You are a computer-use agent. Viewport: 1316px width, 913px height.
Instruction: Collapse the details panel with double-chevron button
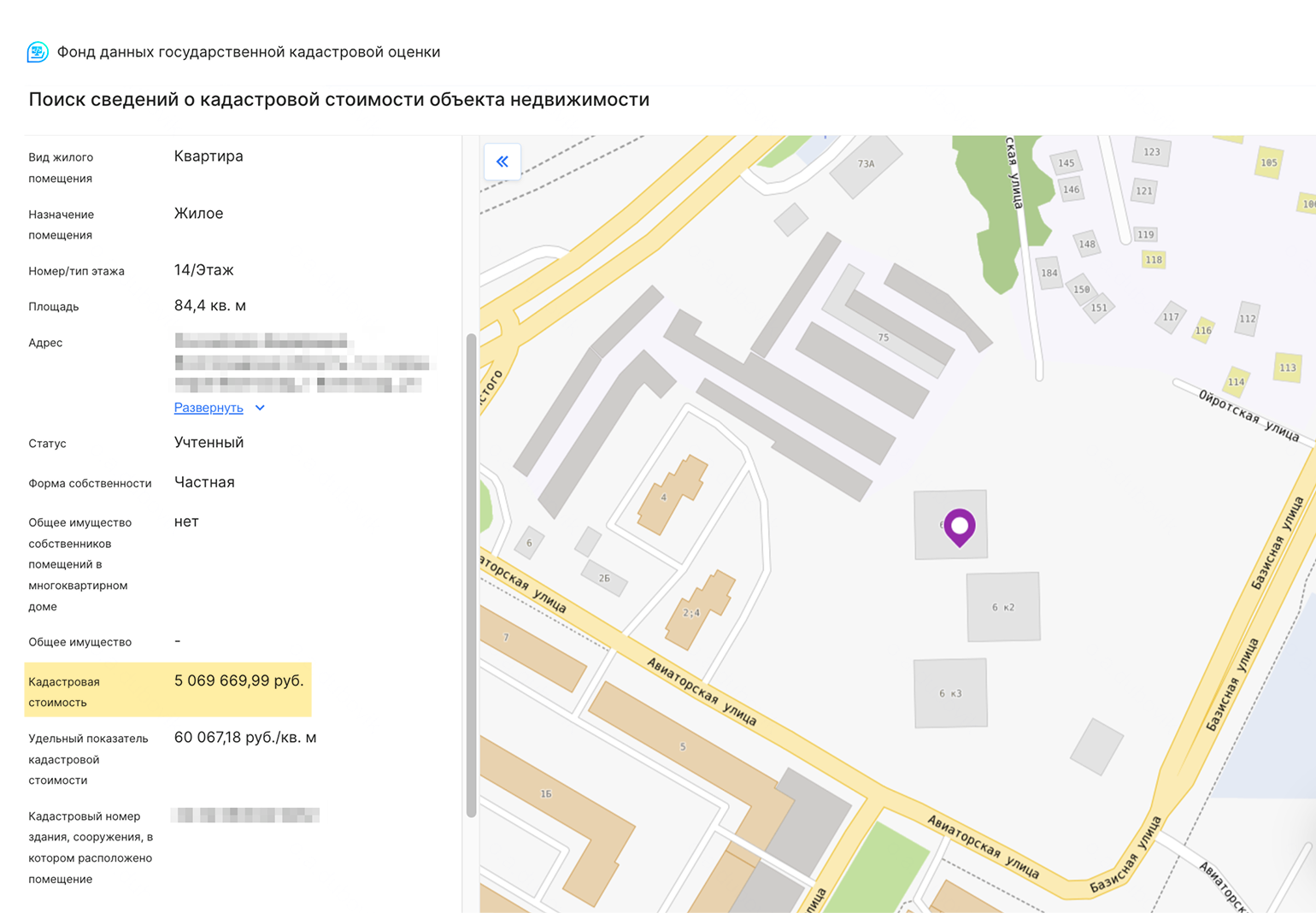click(x=502, y=162)
